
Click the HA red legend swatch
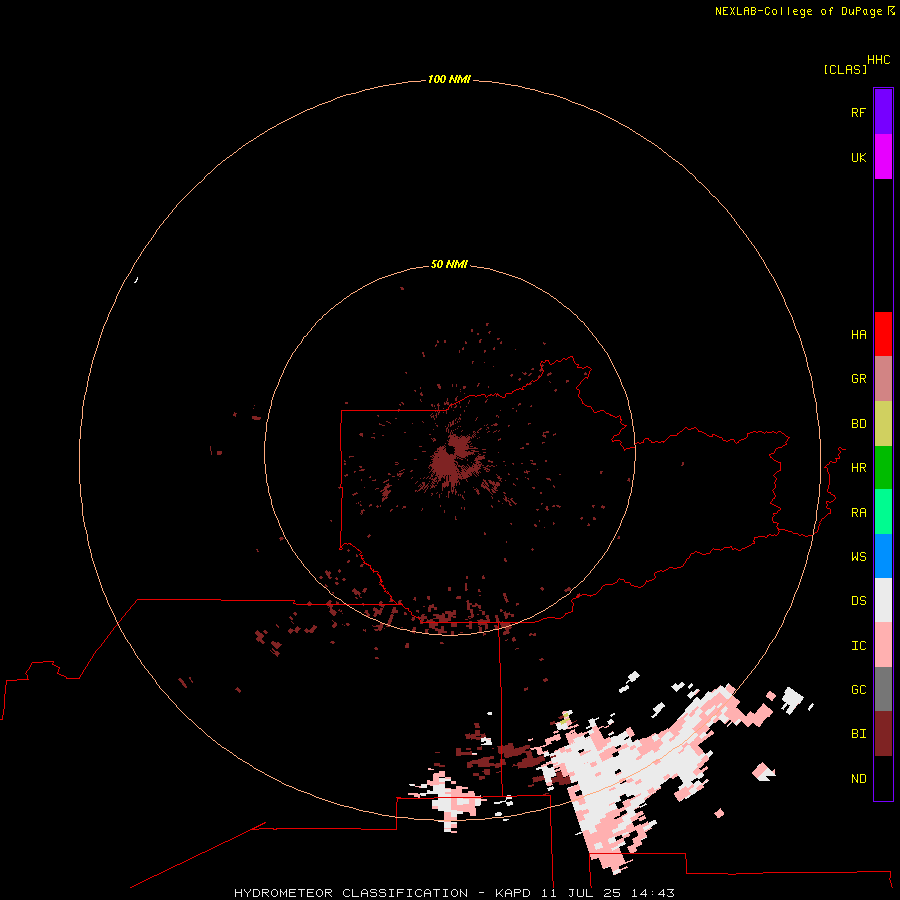[883, 334]
